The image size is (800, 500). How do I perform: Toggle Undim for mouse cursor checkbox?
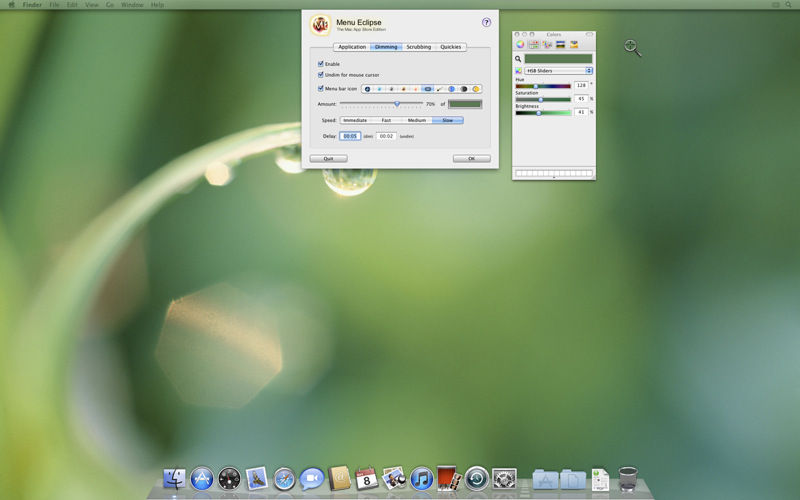[320, 74]
